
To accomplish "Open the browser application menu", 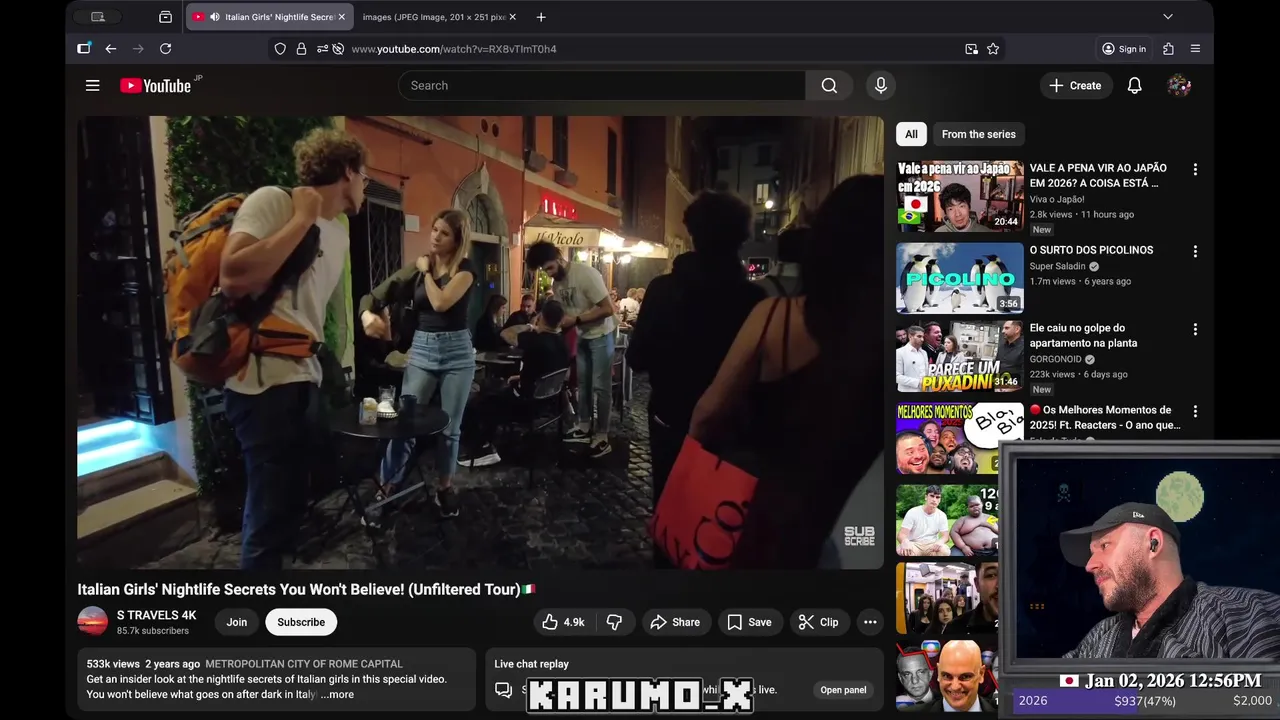I will pos(1195,49).
